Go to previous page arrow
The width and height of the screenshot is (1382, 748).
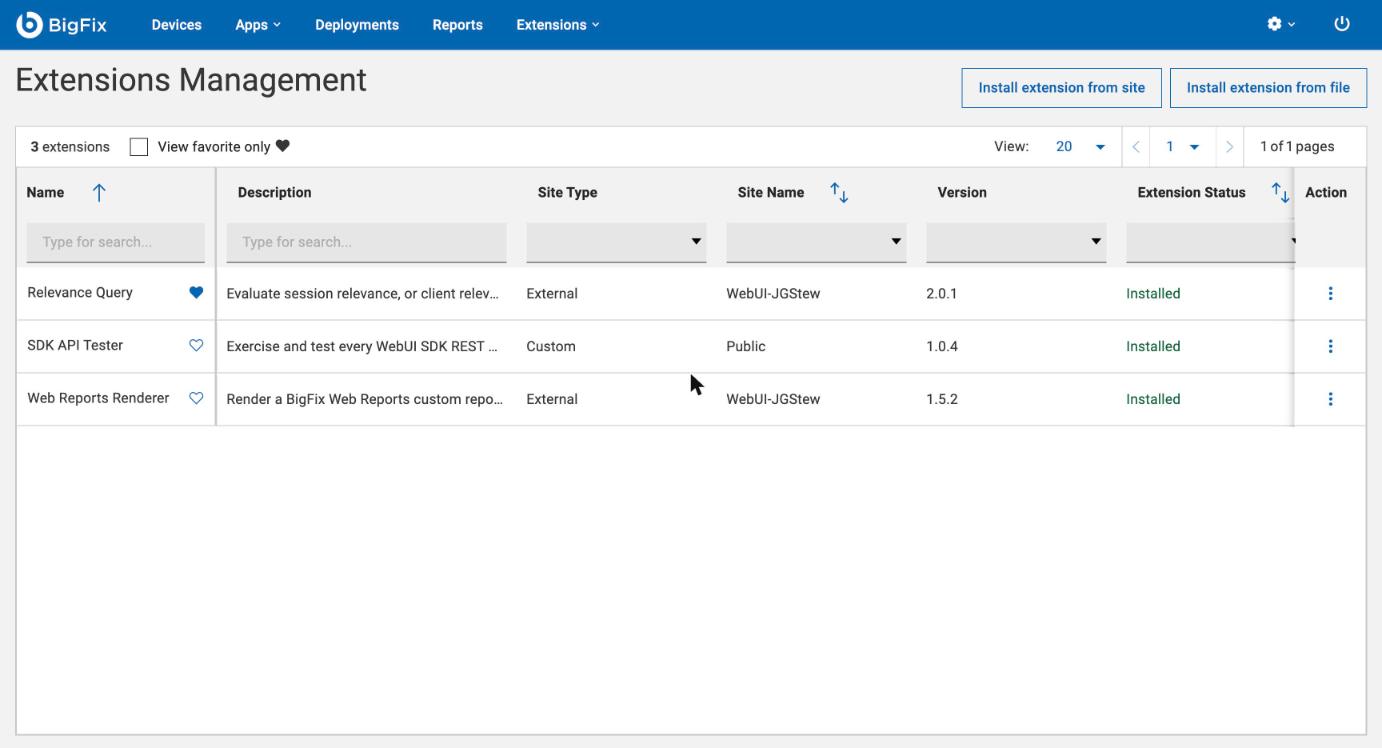(1136, 147)
